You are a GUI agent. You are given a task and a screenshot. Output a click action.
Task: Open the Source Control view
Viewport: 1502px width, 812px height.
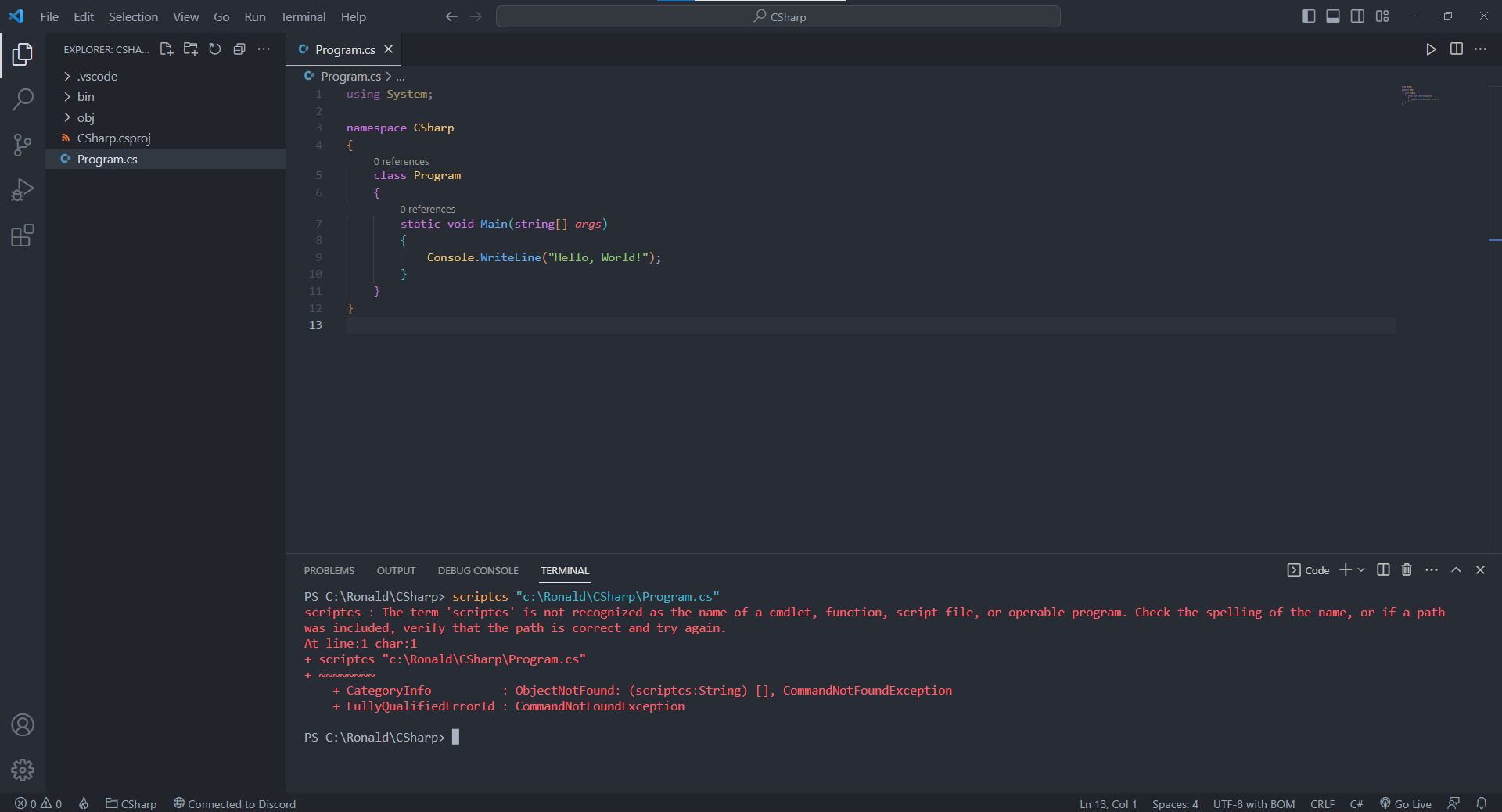23,145
